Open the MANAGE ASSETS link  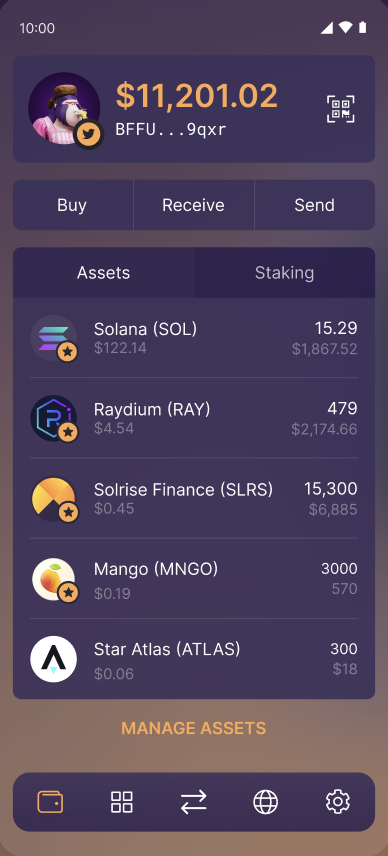194,728
